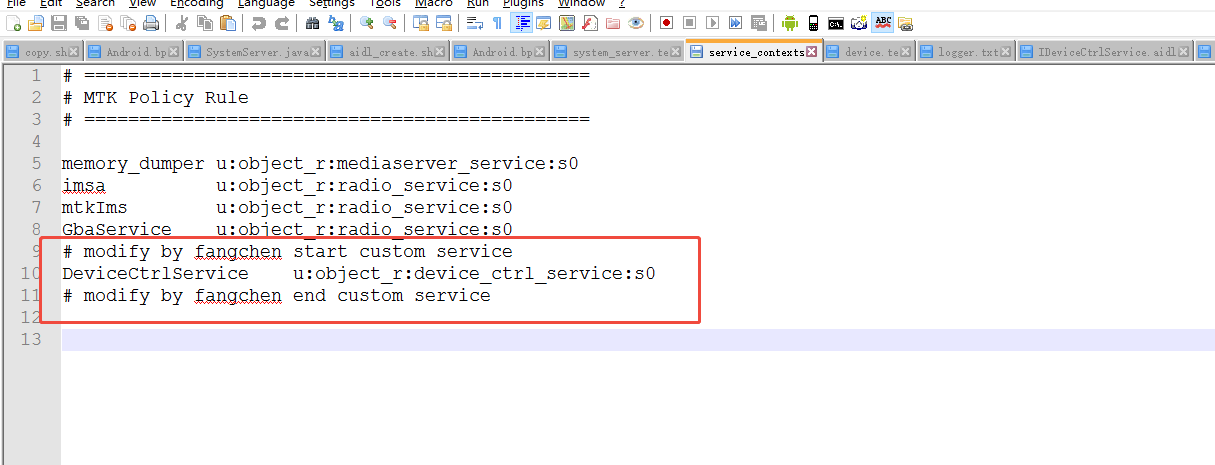Open the command prompt toolbar icon
This screenshot has width=1215, height=465.
pos(836,22)
